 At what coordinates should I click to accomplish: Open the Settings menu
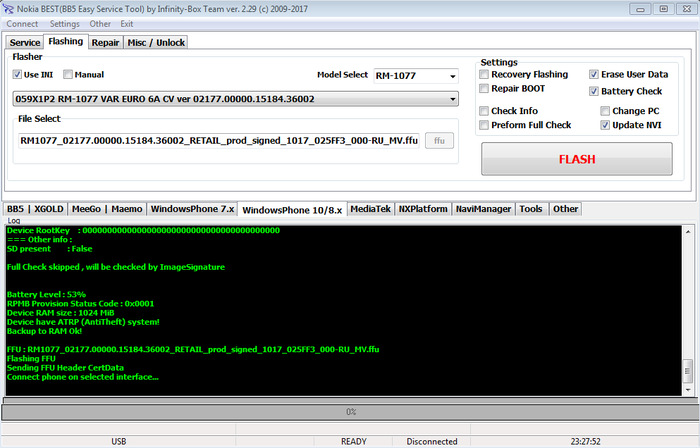click(64, 24)
